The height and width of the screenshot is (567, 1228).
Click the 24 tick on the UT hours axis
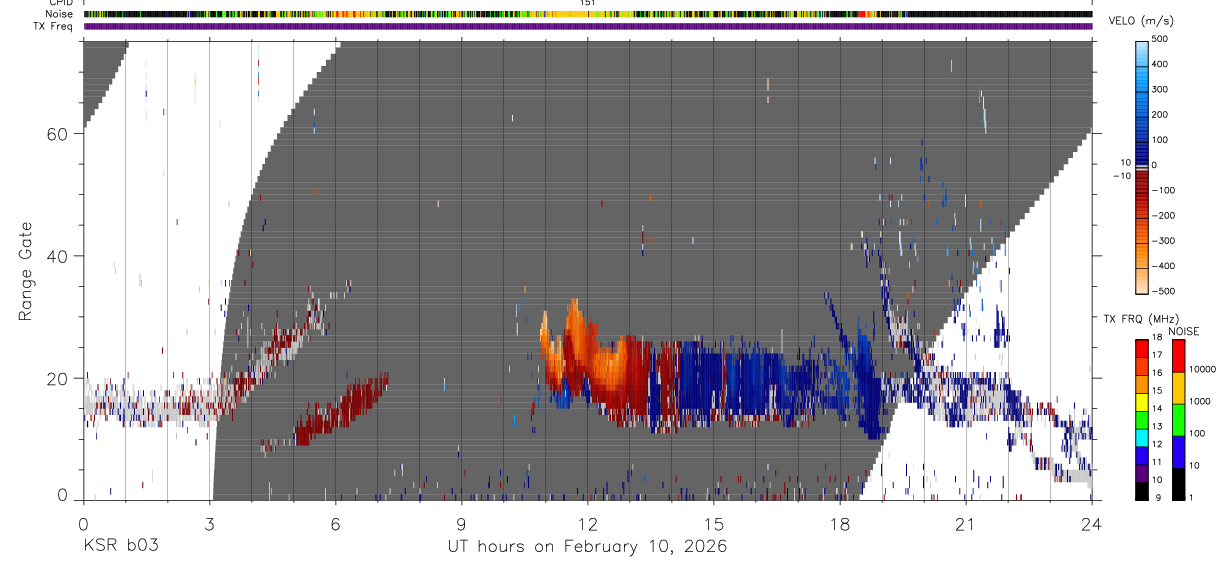(1091, 524)
